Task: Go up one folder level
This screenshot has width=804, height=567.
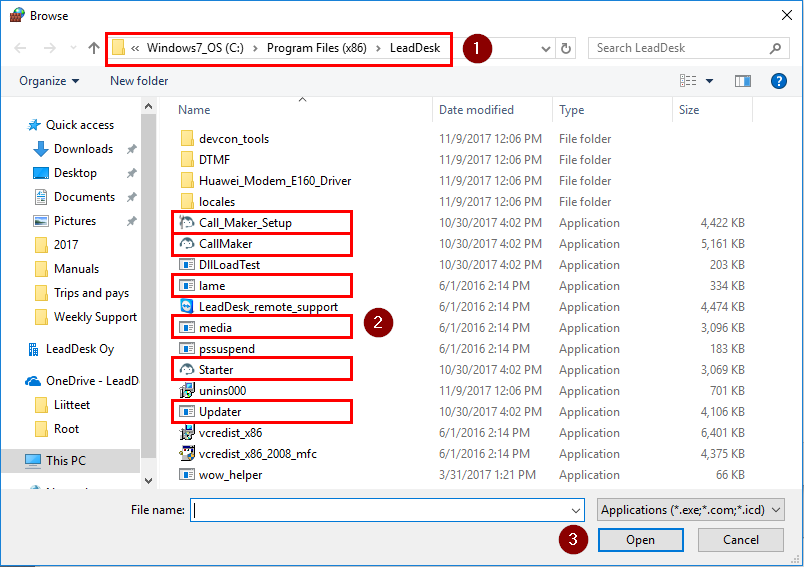Action: (93, 48)
